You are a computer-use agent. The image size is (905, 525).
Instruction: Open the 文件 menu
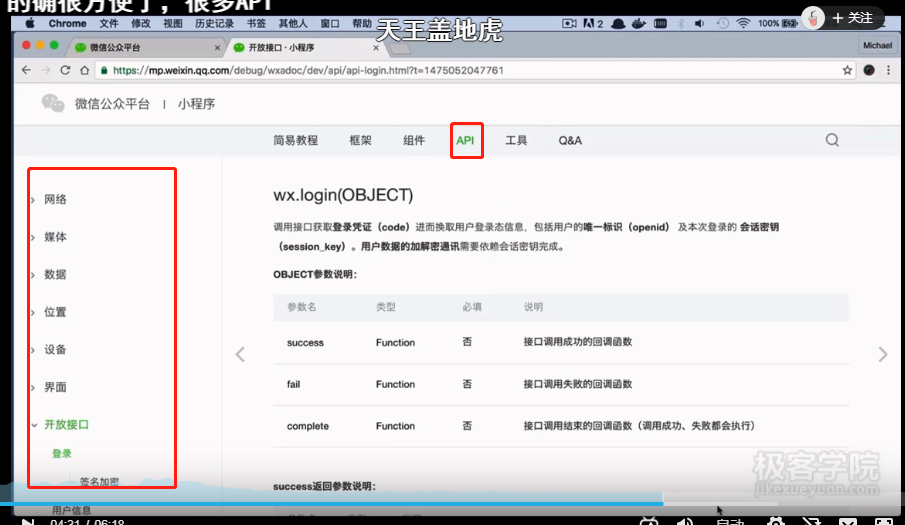click(x=109, y=24)
